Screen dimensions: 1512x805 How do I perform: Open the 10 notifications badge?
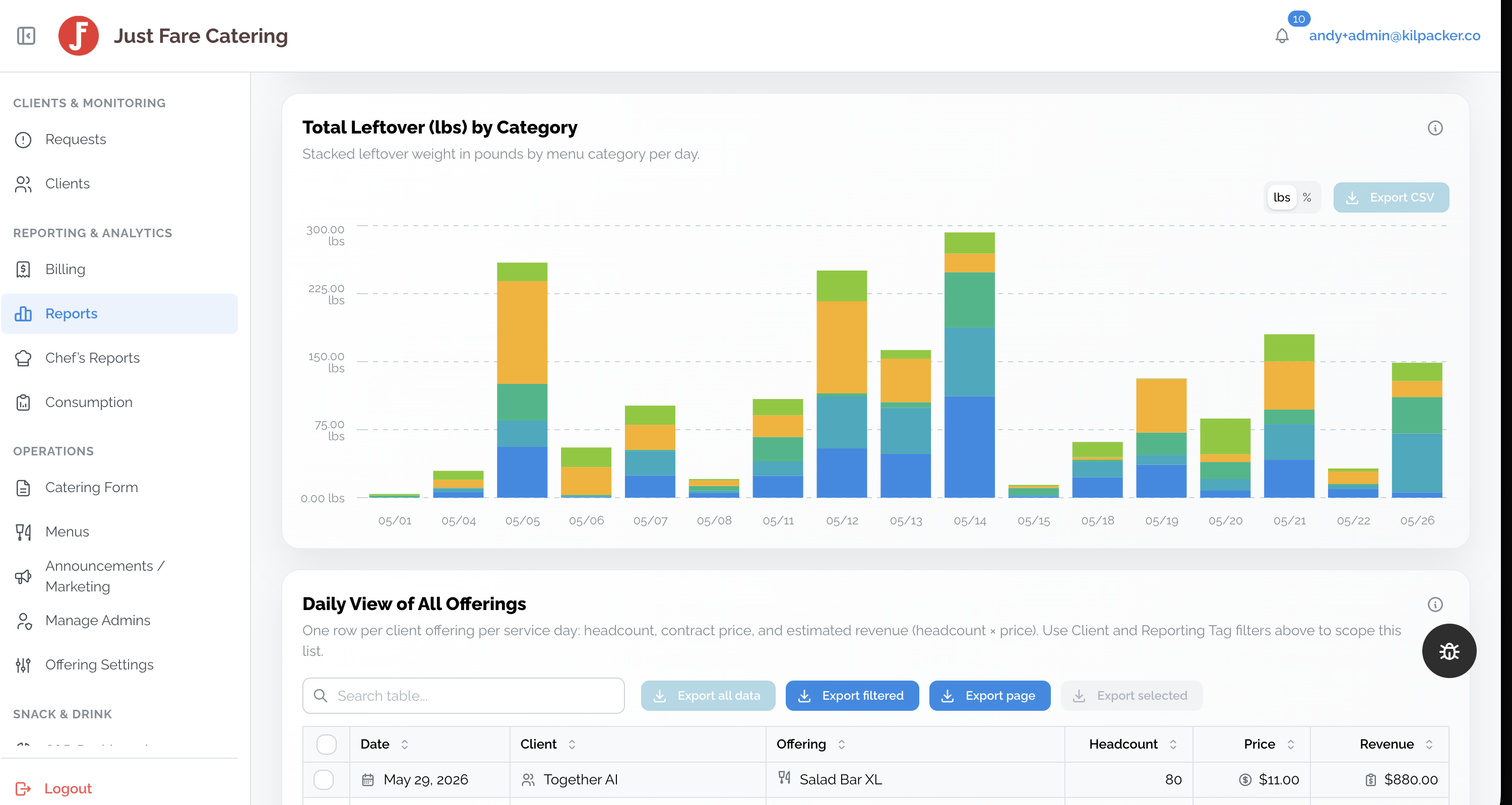pos(1299,19)
